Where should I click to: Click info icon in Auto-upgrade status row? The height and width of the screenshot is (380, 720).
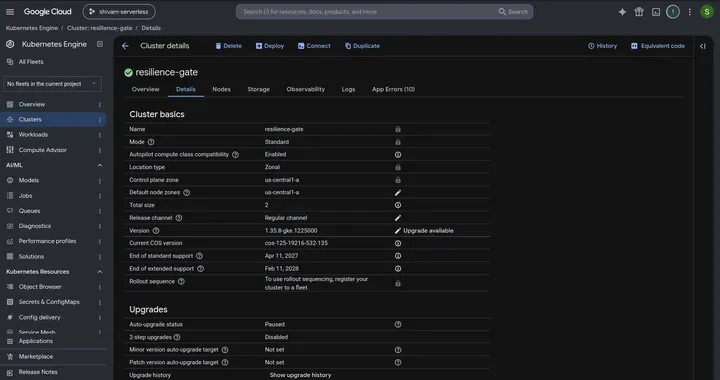tap(398, 324)
